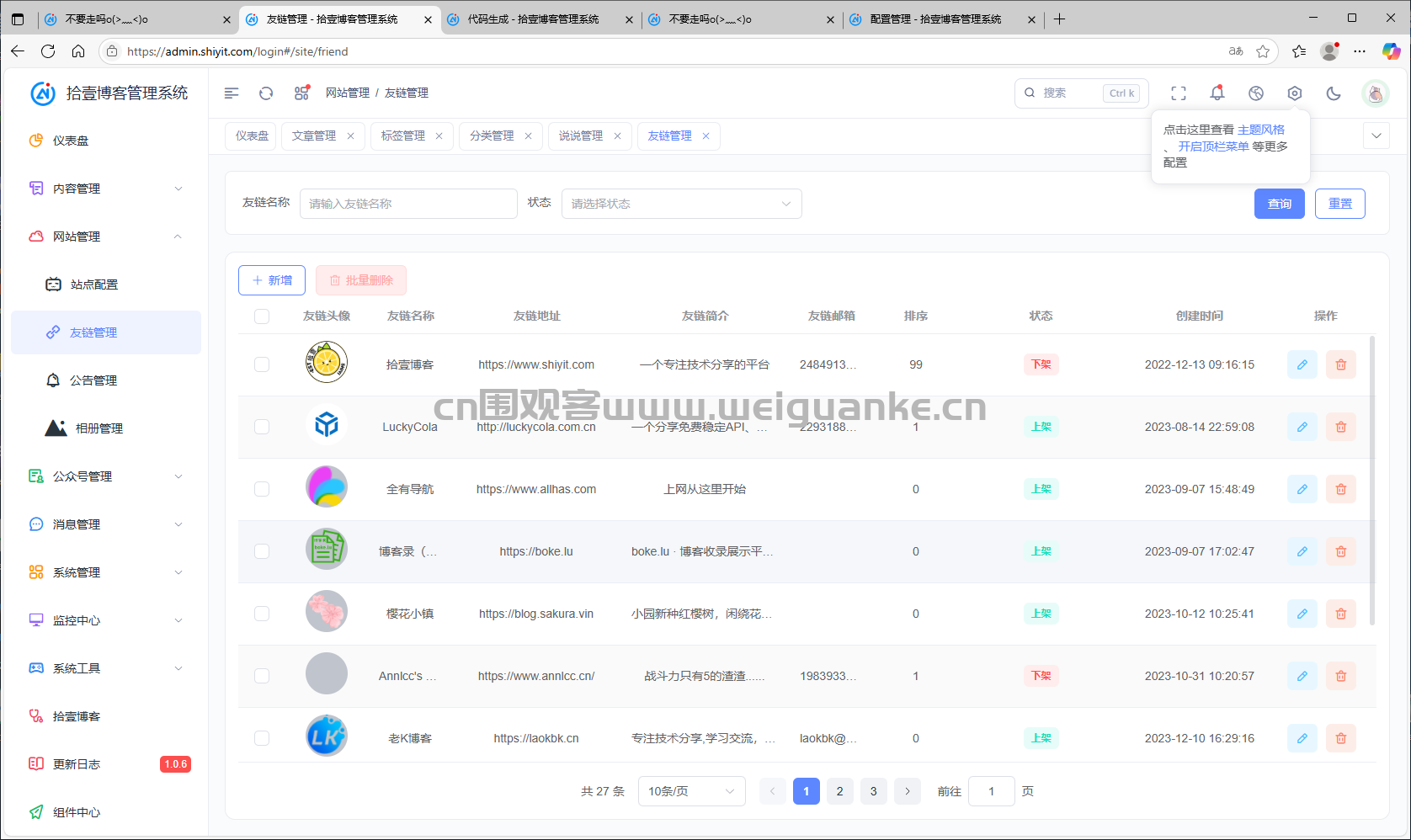Toggle fullscreen mode icon
This screenshot has width=1411, height=840.
coord(1179,93)
